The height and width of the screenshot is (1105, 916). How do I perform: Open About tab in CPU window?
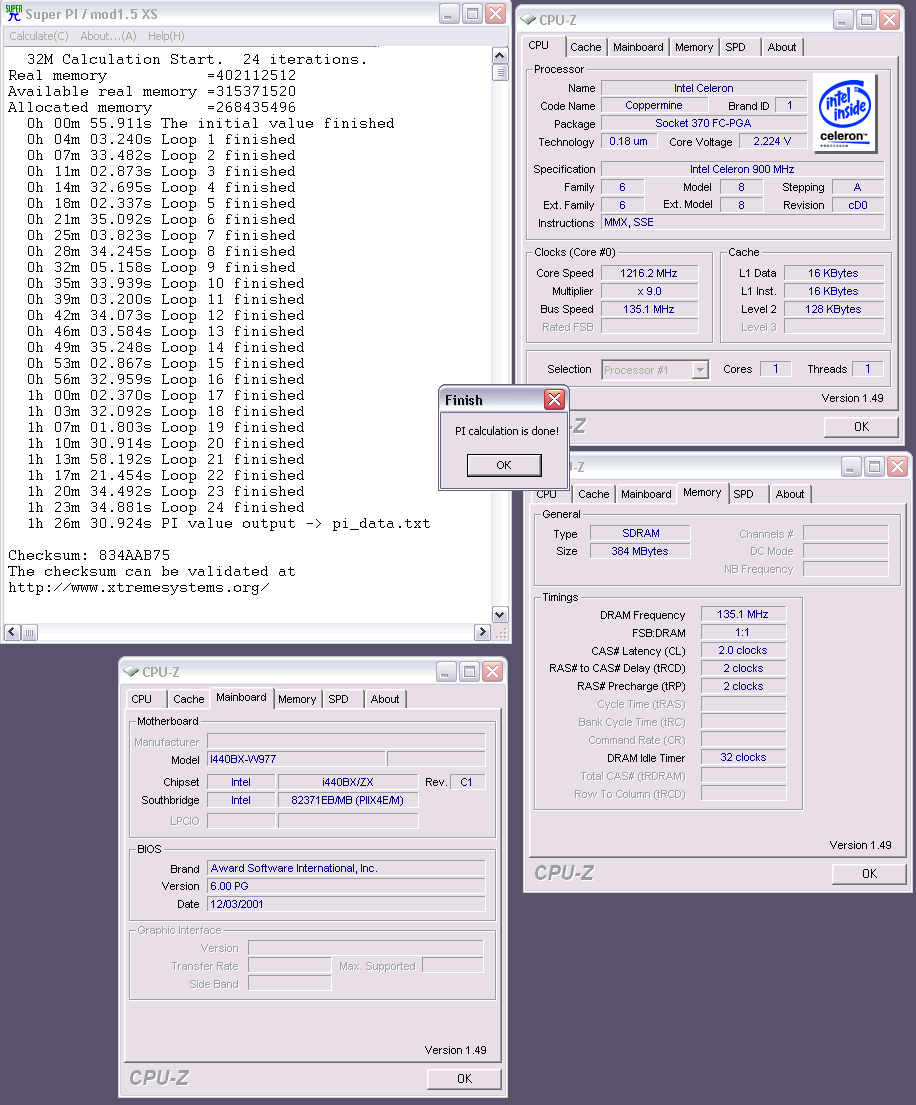[x=781, y=47]
